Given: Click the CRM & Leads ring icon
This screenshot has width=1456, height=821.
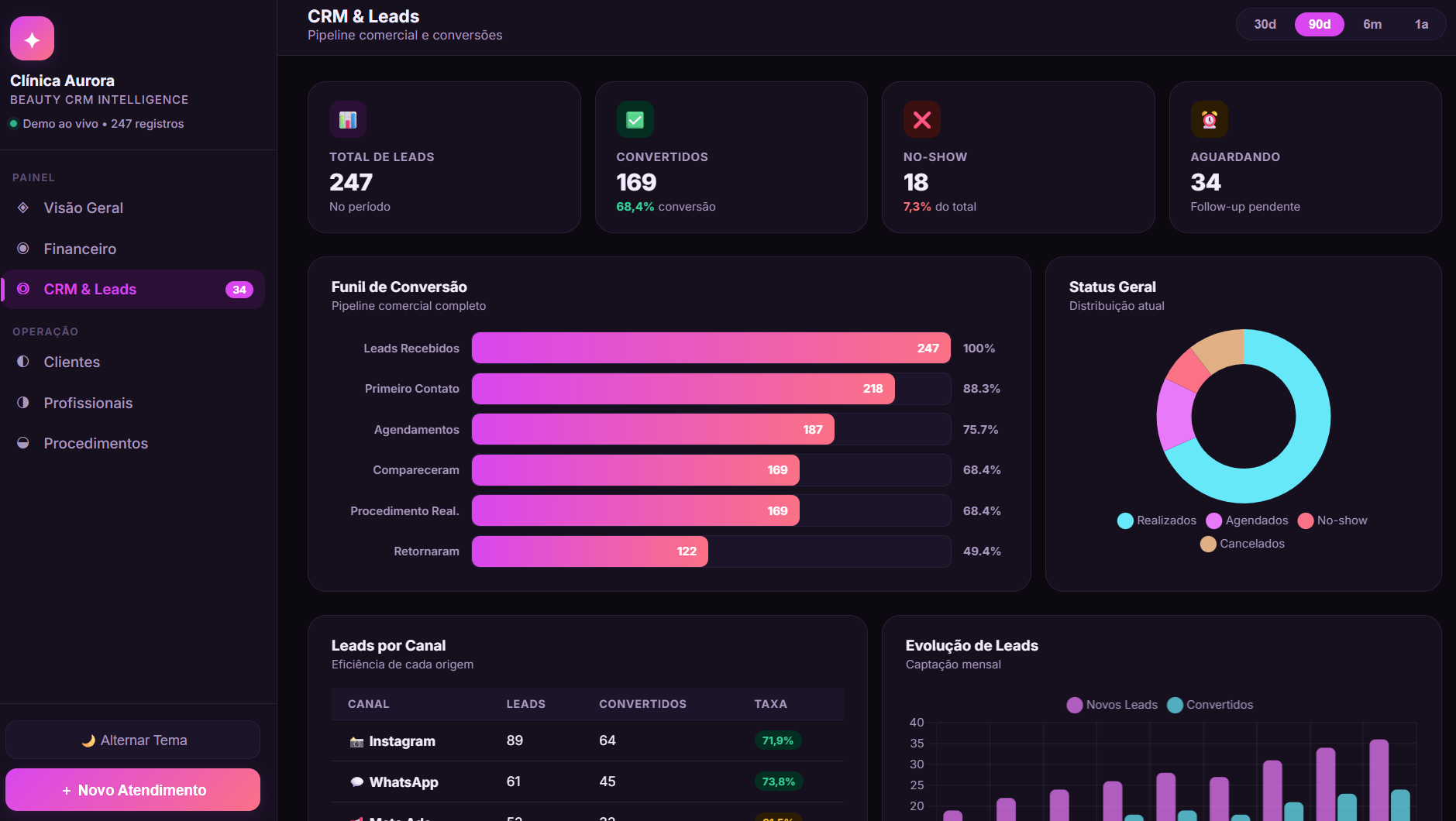Looking at the screenshot, I should click(x=23, y=289).
